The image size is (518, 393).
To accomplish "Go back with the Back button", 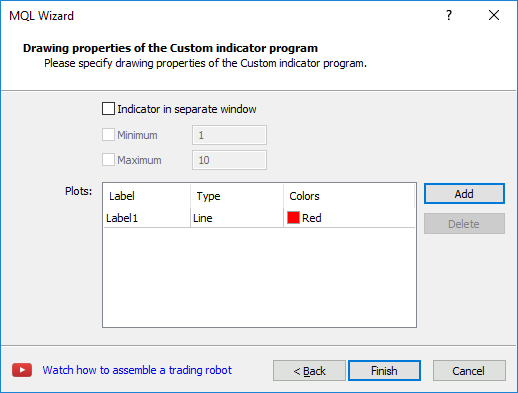I will (x=309, y=371).
